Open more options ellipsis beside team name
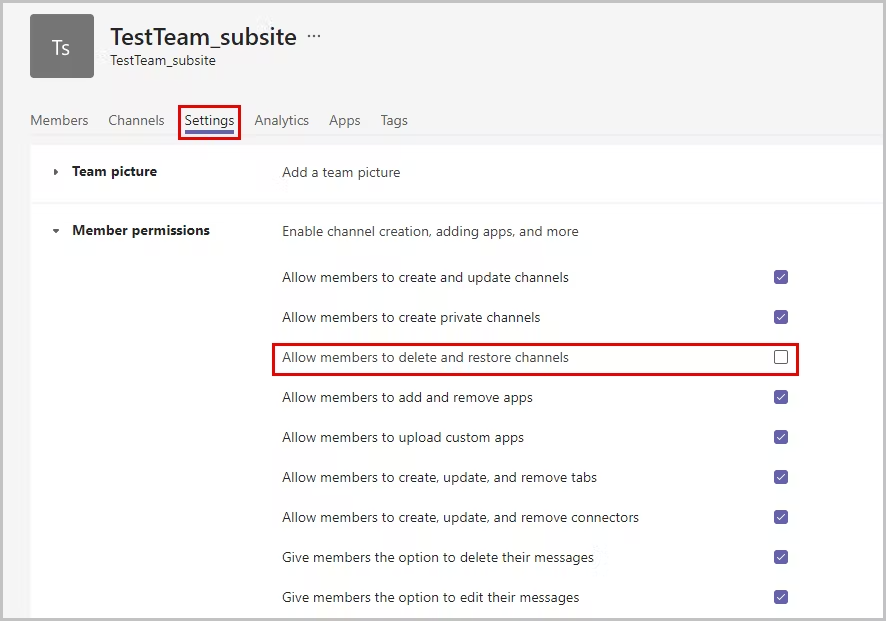Image resolution: width=886 pixels, height=621 pixels. pos(314,36)
